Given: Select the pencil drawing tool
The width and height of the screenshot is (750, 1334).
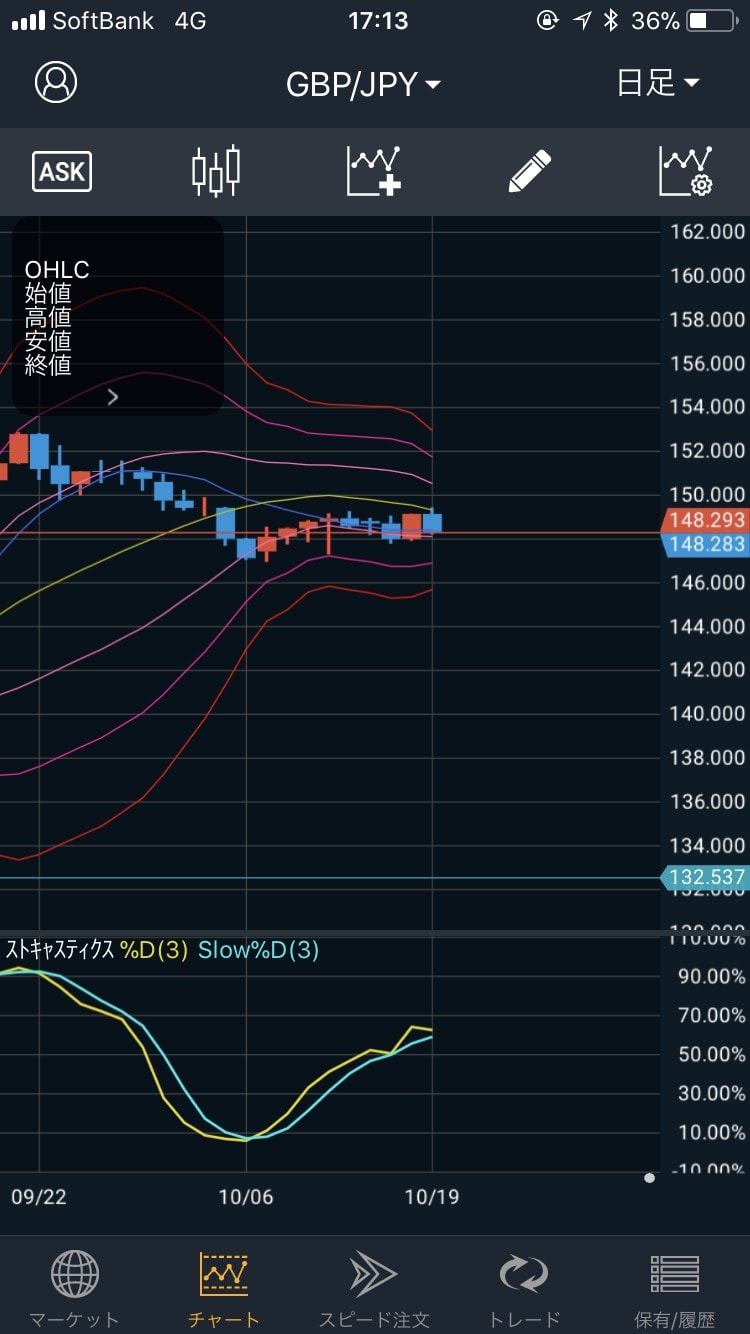Looking at the screenshot, I should point(530,171).
